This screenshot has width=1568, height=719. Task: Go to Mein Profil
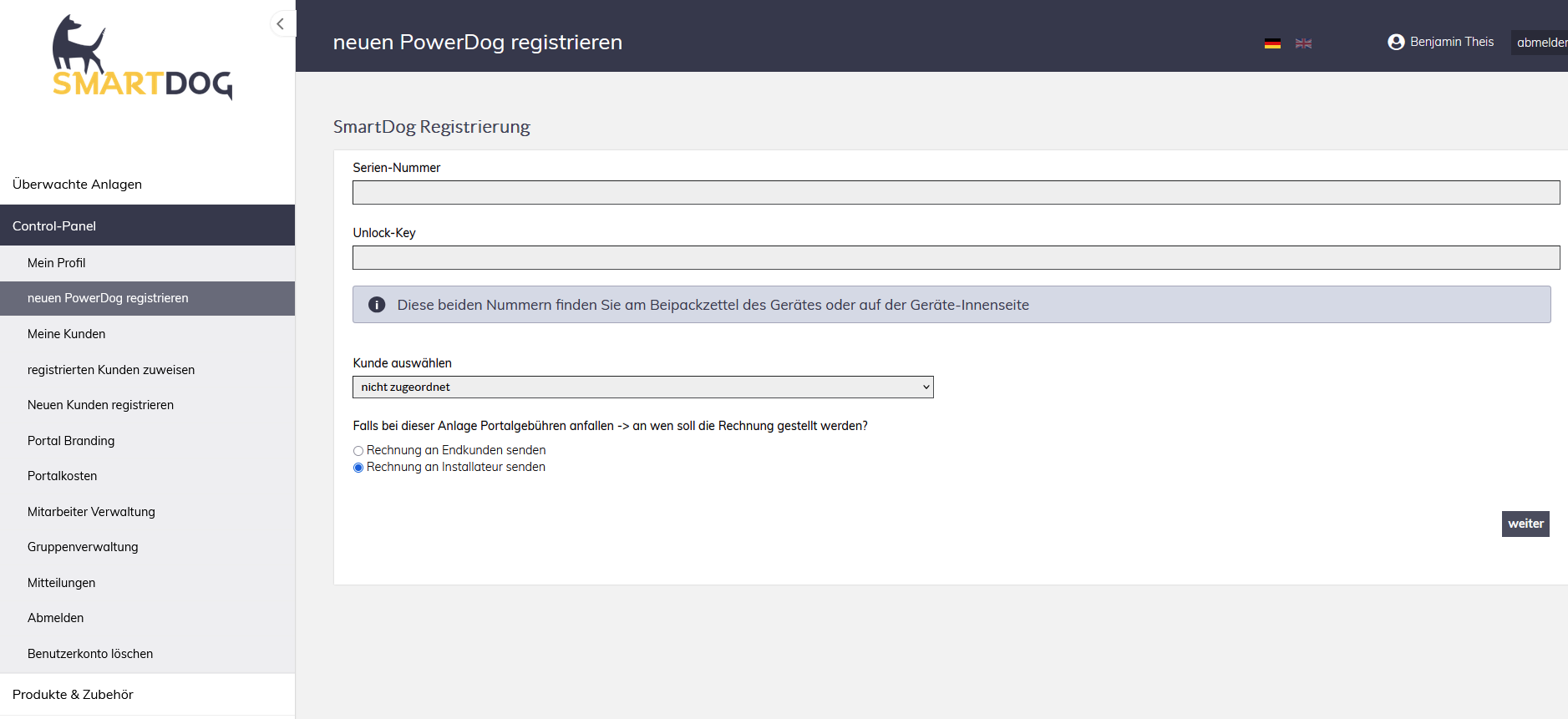(x=57, y=263)
